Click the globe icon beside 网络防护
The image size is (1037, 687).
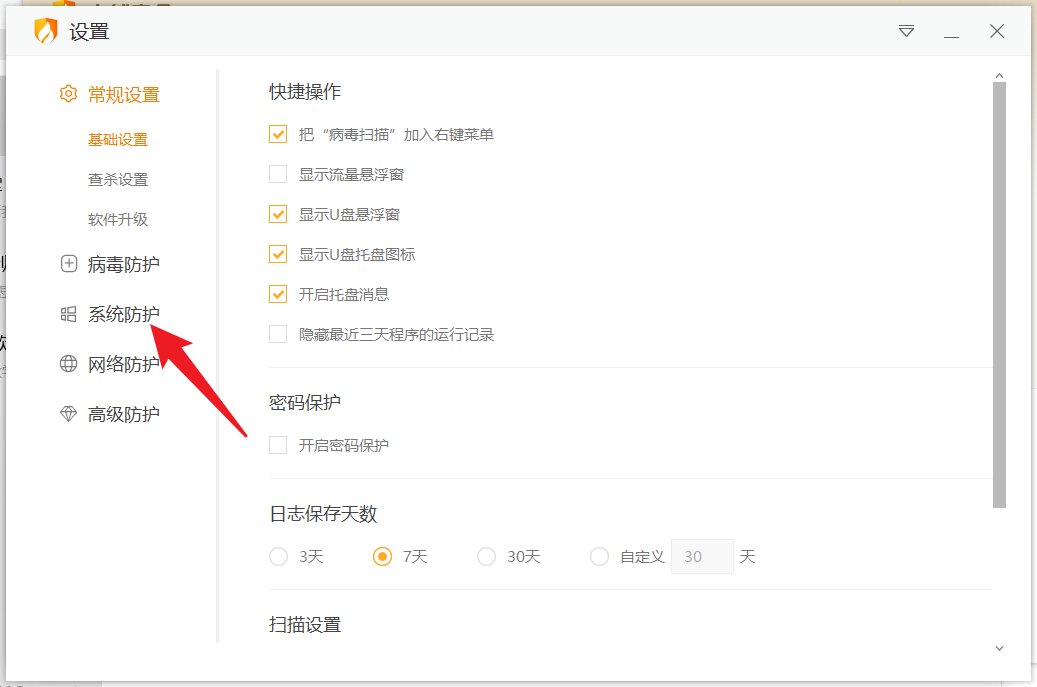[67, 364]
